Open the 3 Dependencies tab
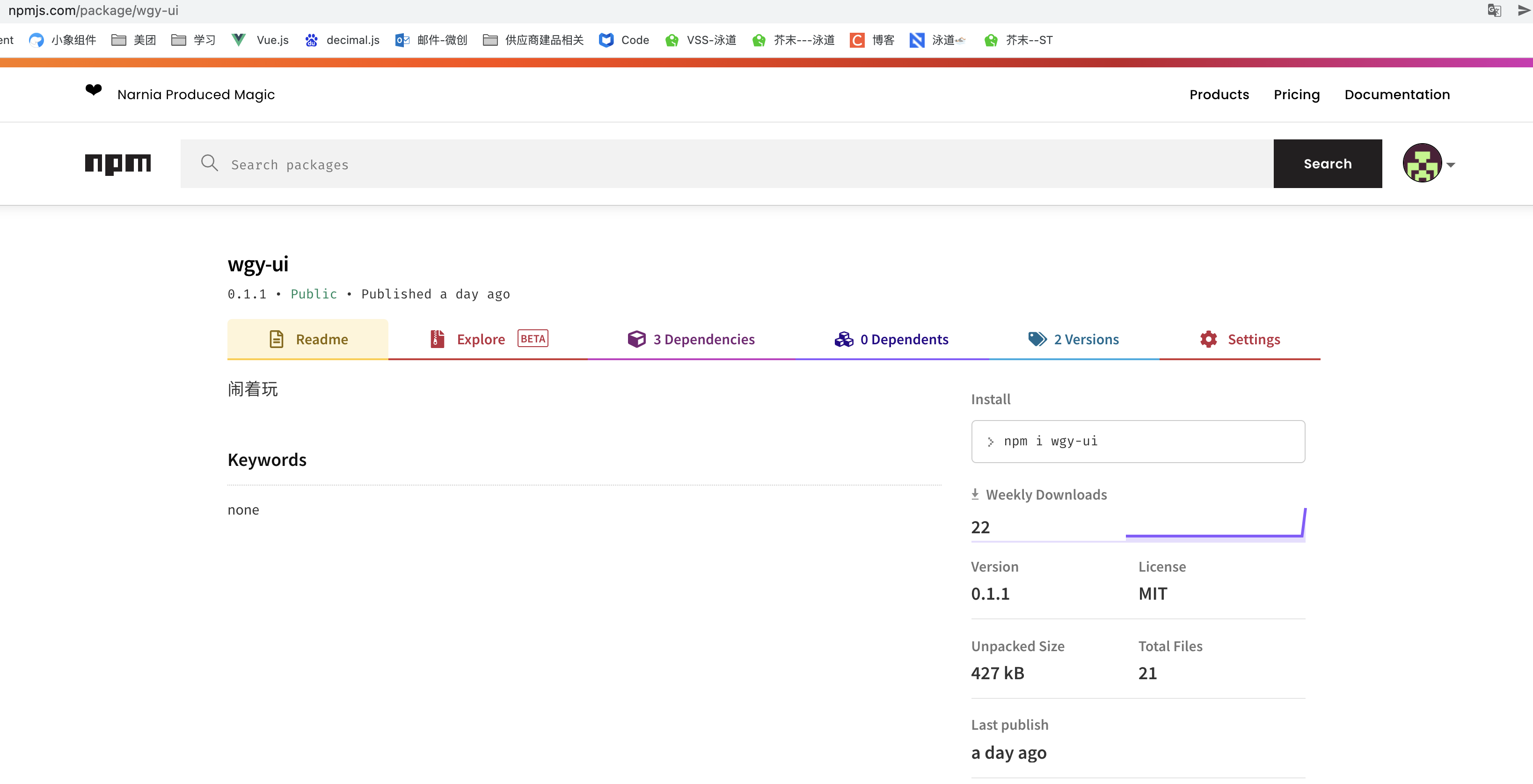1533x784 pixels. [x=692, y=339]
